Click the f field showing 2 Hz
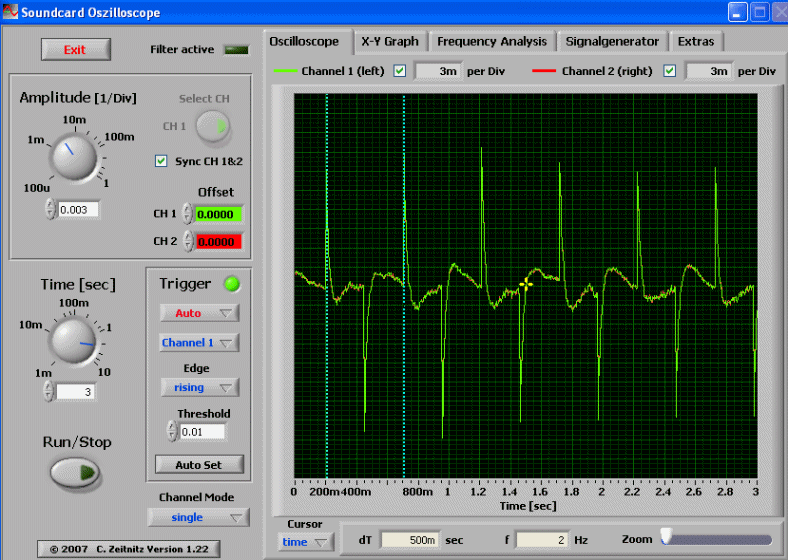788x560 pixels. click(542, 540)
